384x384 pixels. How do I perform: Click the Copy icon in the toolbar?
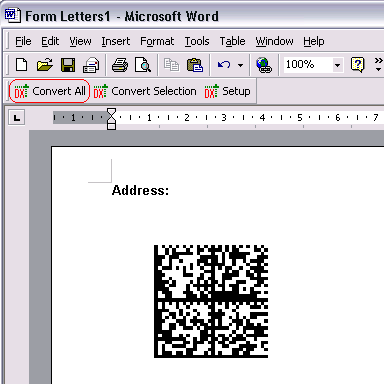(171, 65)
